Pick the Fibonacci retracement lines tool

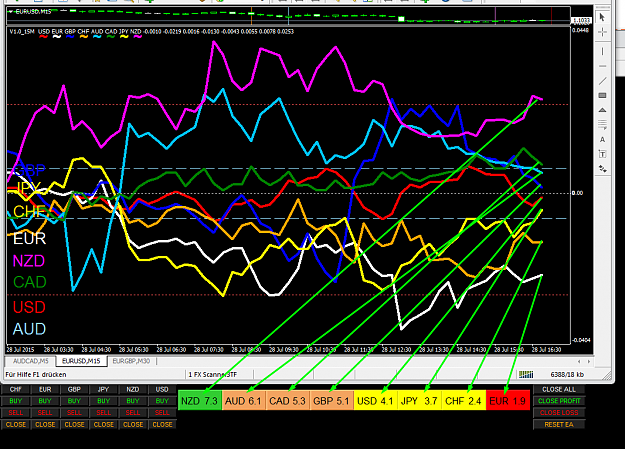click(602, 125)
